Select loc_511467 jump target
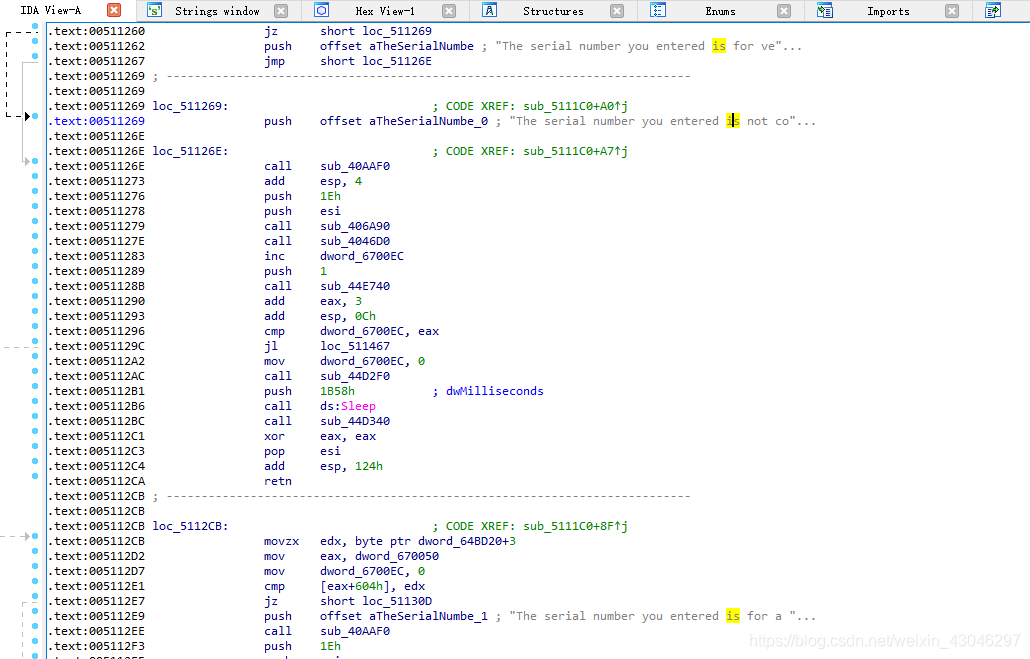1030x659 pixels. (x=355, y=346)
